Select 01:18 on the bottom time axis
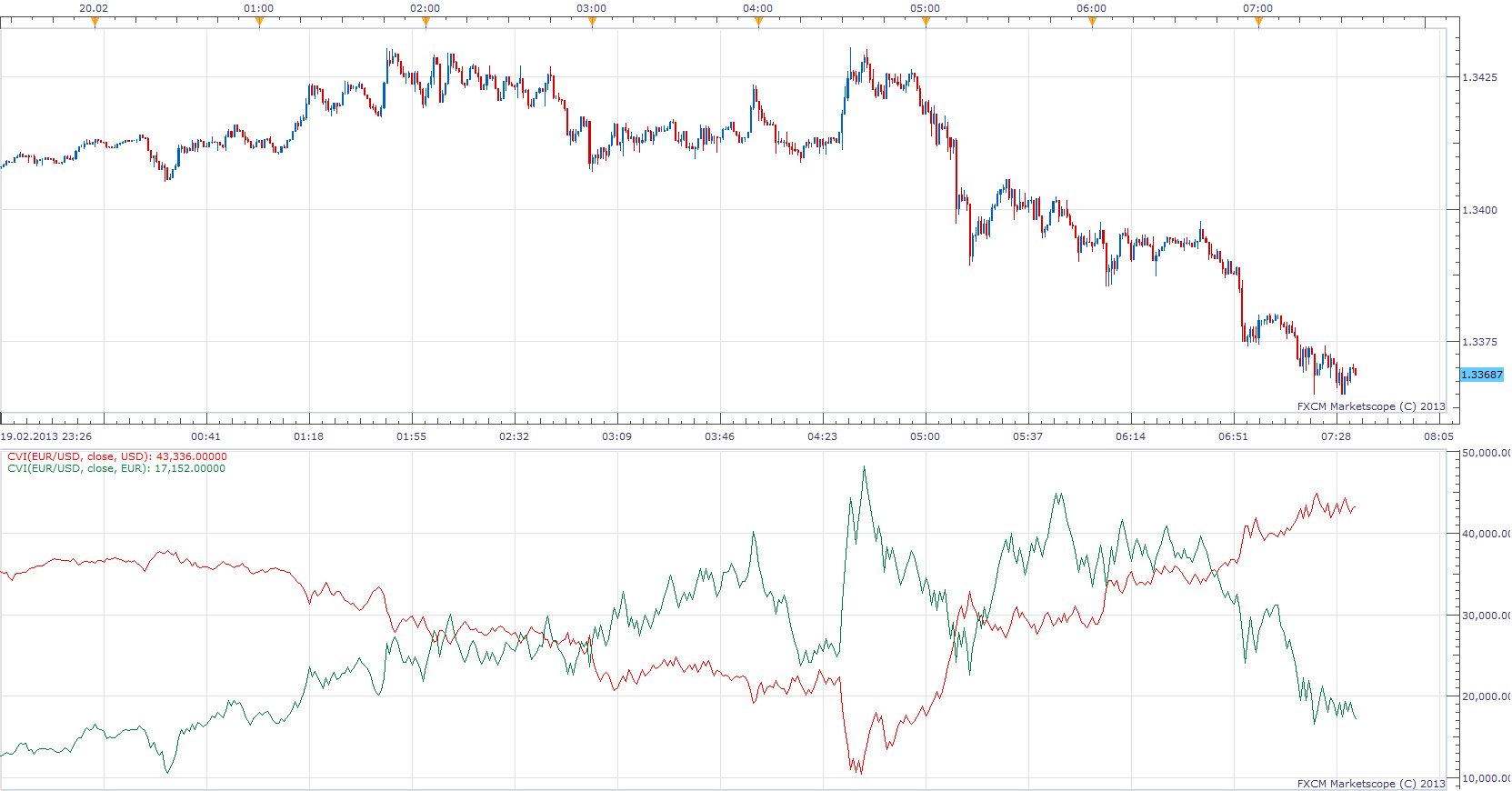The width and height of the screenshot is (1512, 791). pos(308,436)
